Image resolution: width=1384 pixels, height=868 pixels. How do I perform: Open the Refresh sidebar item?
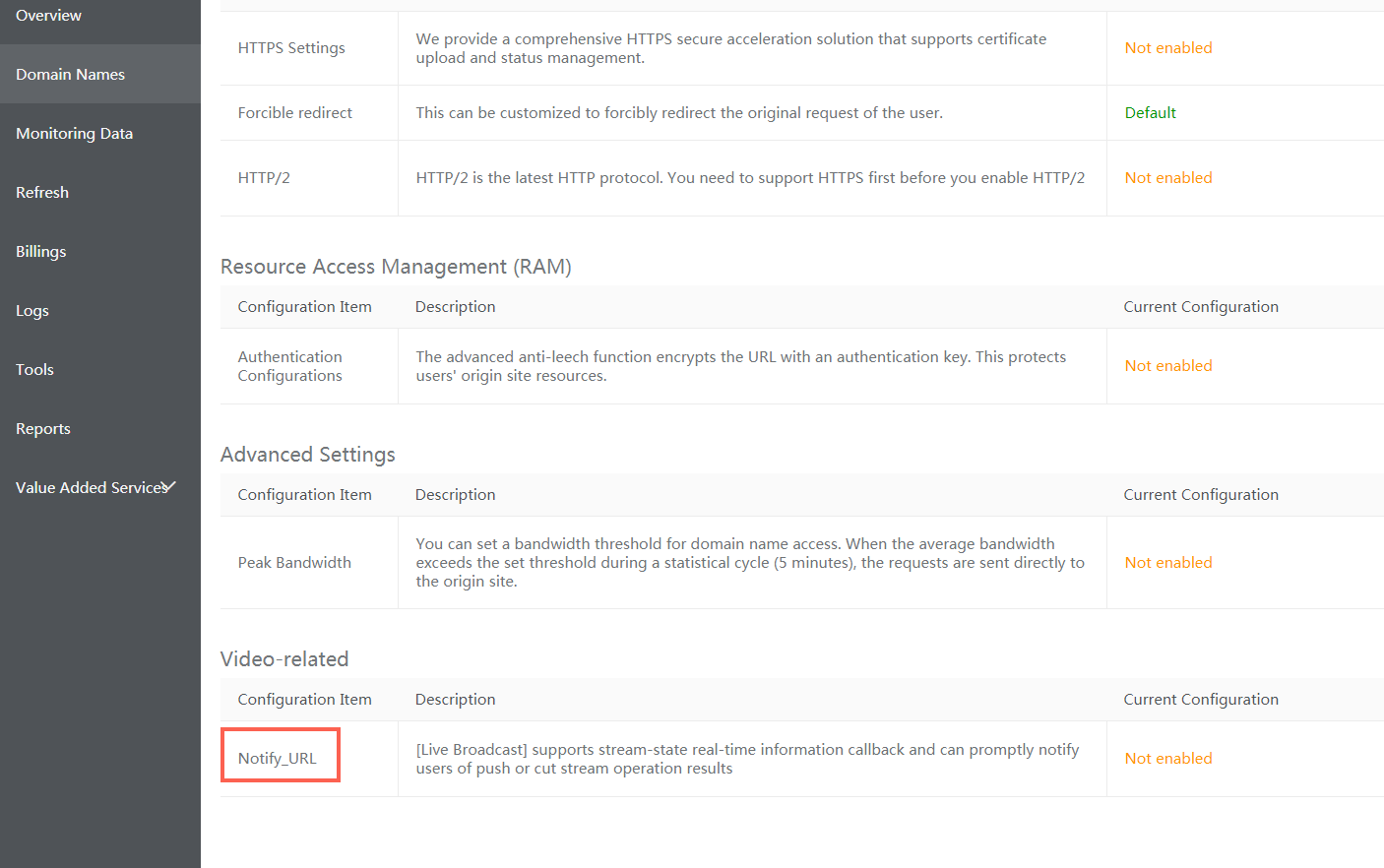42,193
